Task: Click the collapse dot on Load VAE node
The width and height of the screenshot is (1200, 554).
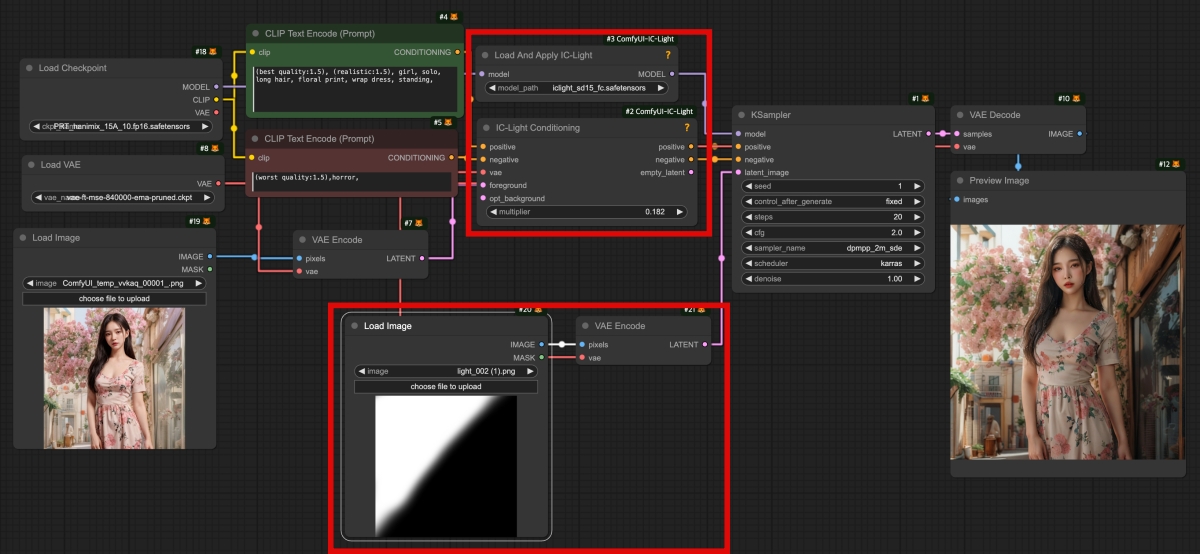Action: [x=31, y=165]
